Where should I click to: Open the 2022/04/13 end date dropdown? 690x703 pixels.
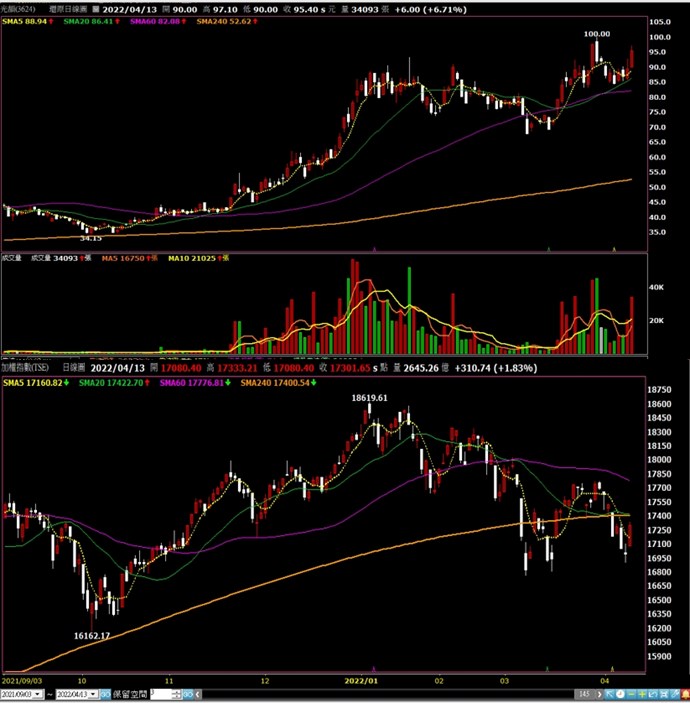[95, 693]
